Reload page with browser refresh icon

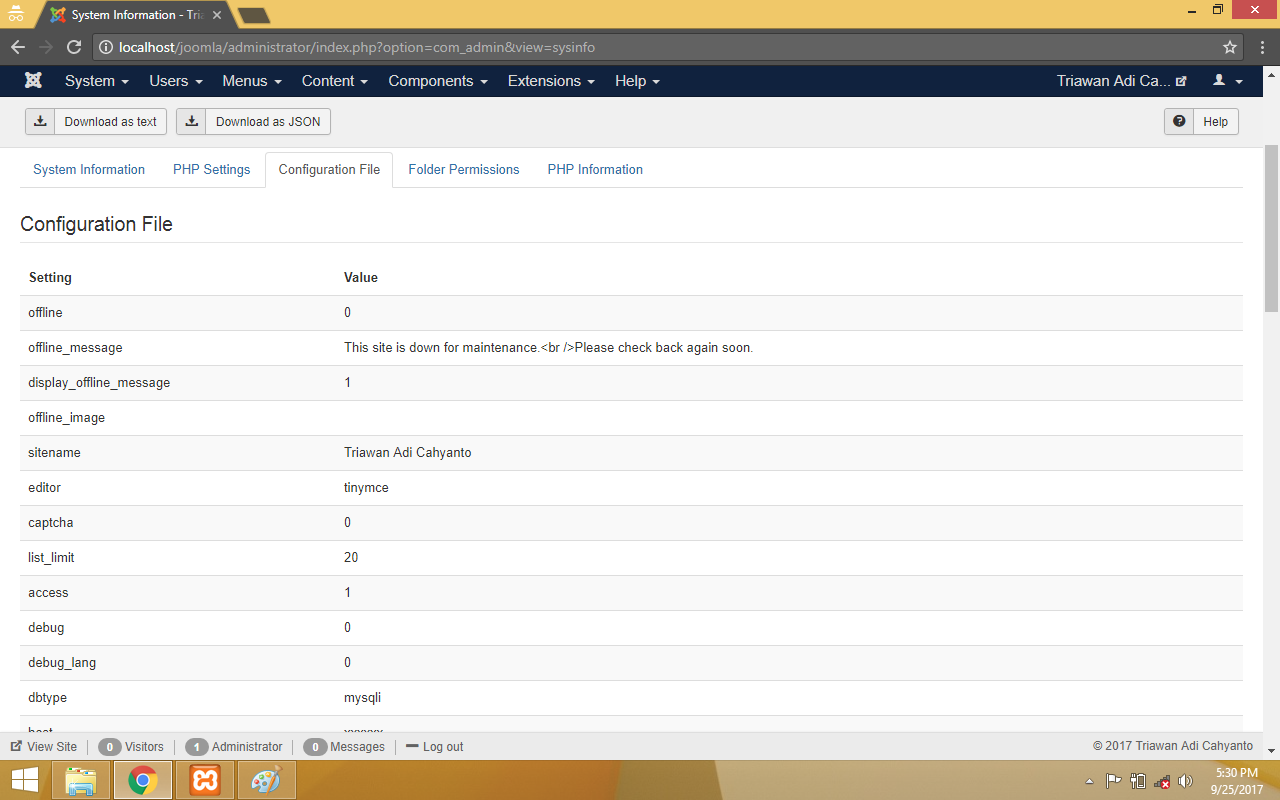tap(73, 47)
